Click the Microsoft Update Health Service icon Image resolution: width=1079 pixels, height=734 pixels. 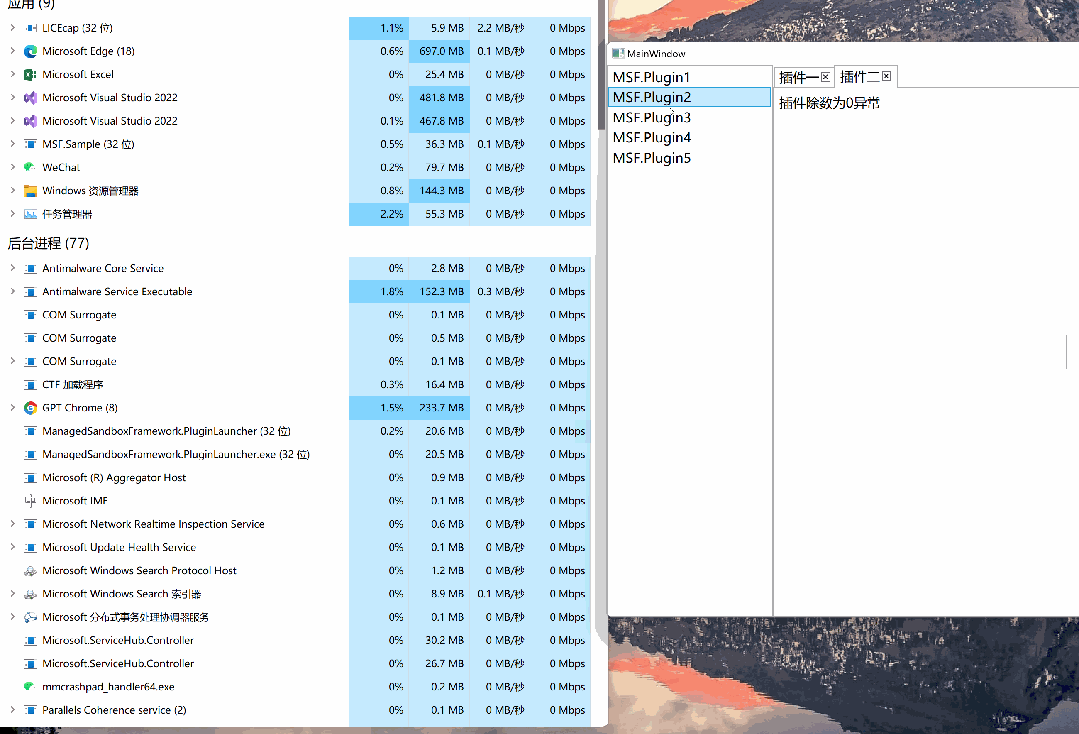[x=30, y=548]
